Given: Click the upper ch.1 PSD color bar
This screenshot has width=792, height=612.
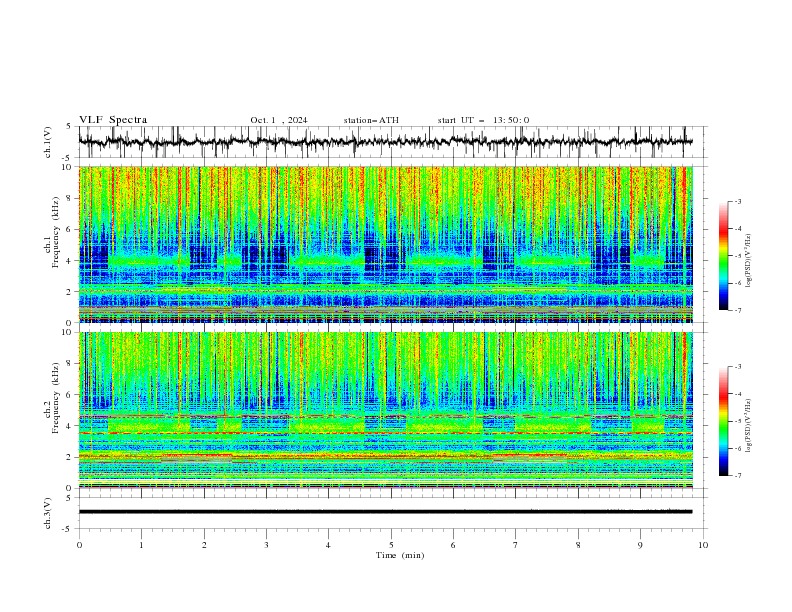Looking at the screenshot, I should [723, 256].
